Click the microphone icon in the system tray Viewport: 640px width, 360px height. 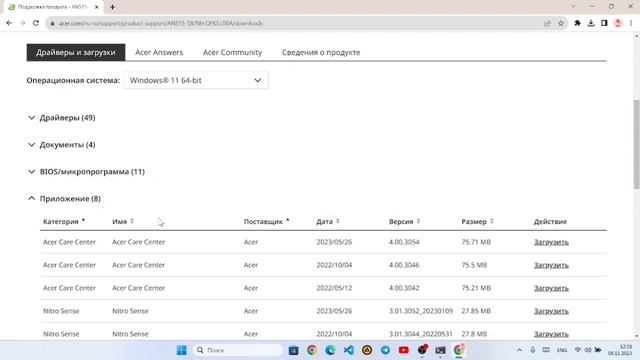[533, 350]
